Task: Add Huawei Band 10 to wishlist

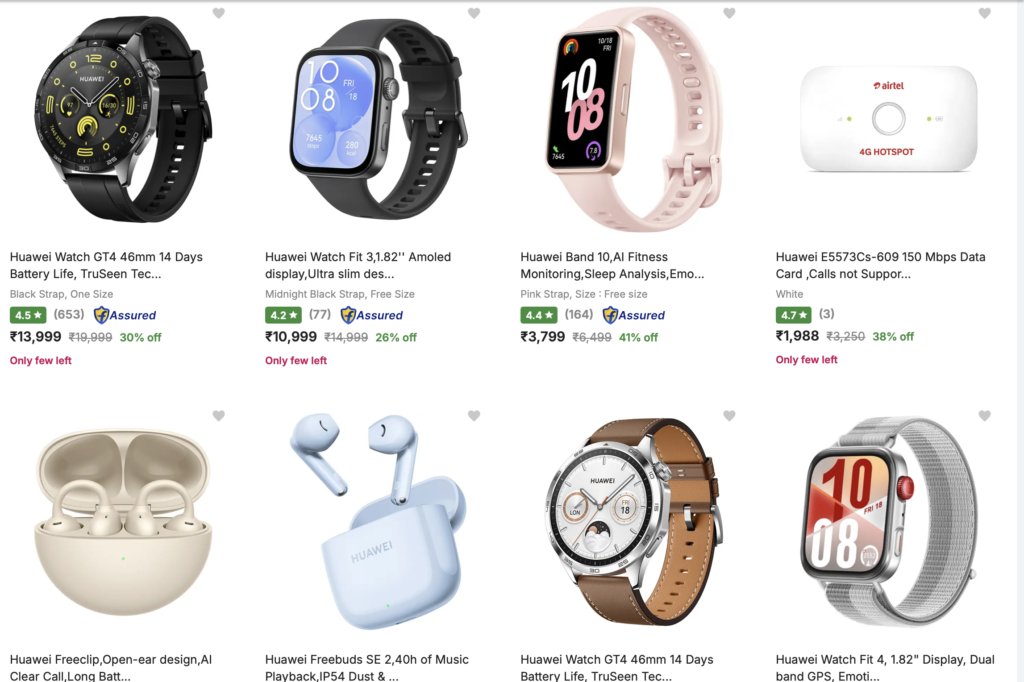Action: click(729, 13)
